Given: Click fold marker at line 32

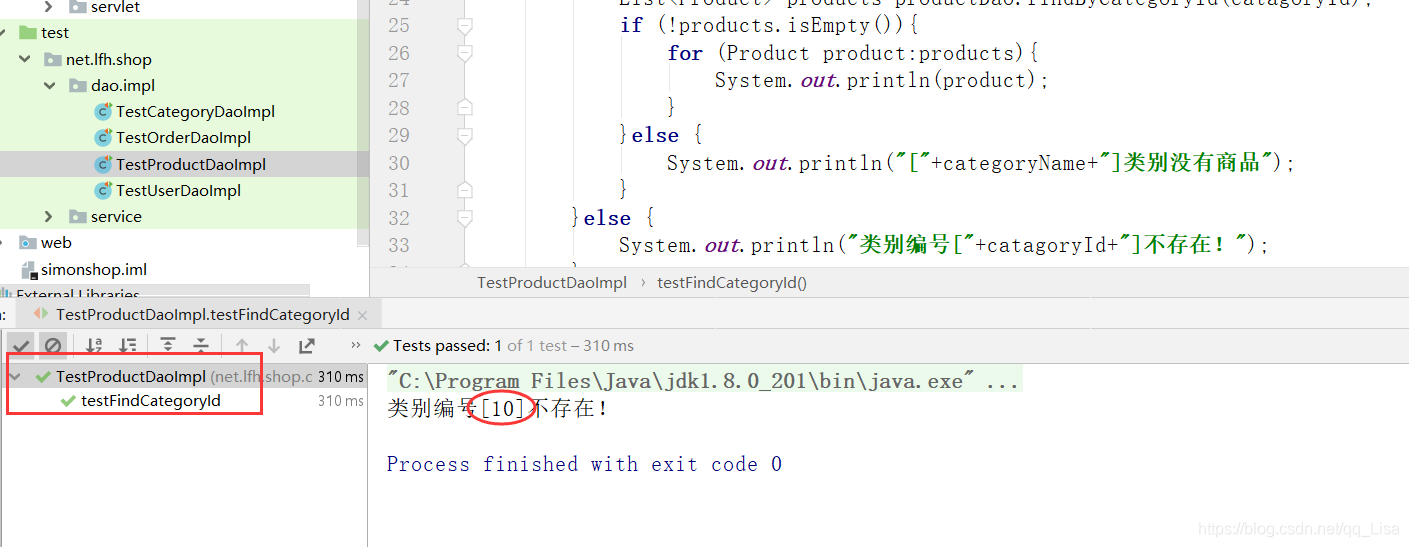Looking at the screenshot, I should pyautogui.click(x=464, y=217).
